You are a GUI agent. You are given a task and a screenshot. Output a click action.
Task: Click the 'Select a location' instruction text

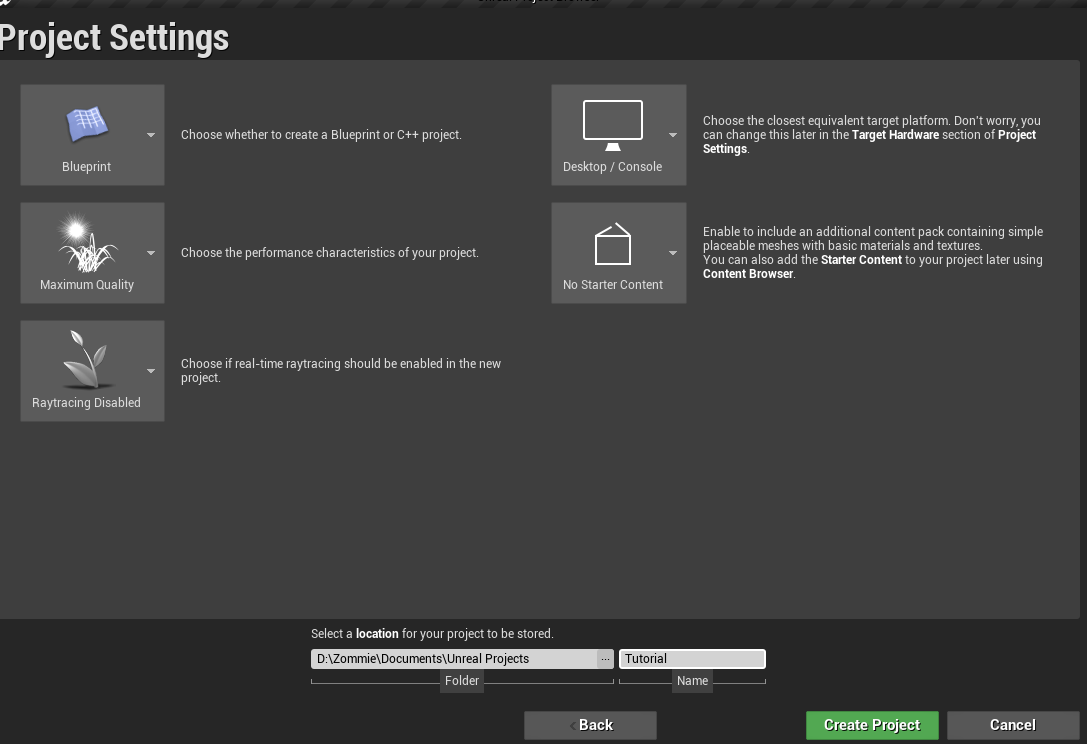432,634
